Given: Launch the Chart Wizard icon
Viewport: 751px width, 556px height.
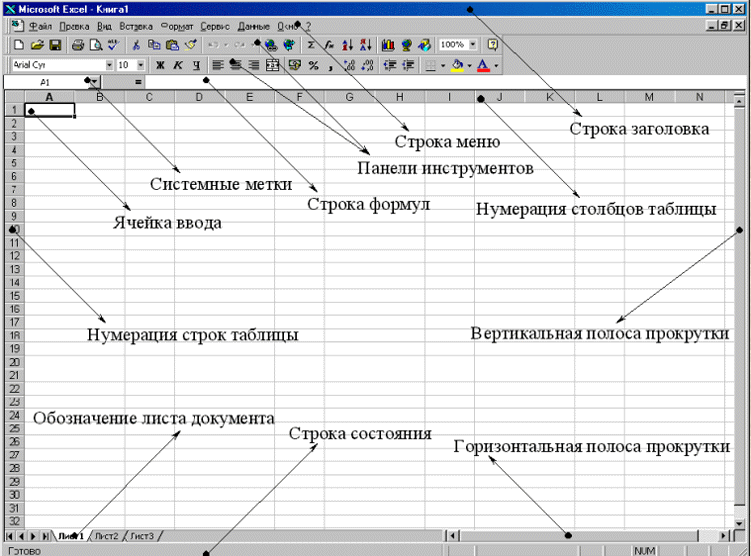Looking at the screenshot, I should point(388,45).
